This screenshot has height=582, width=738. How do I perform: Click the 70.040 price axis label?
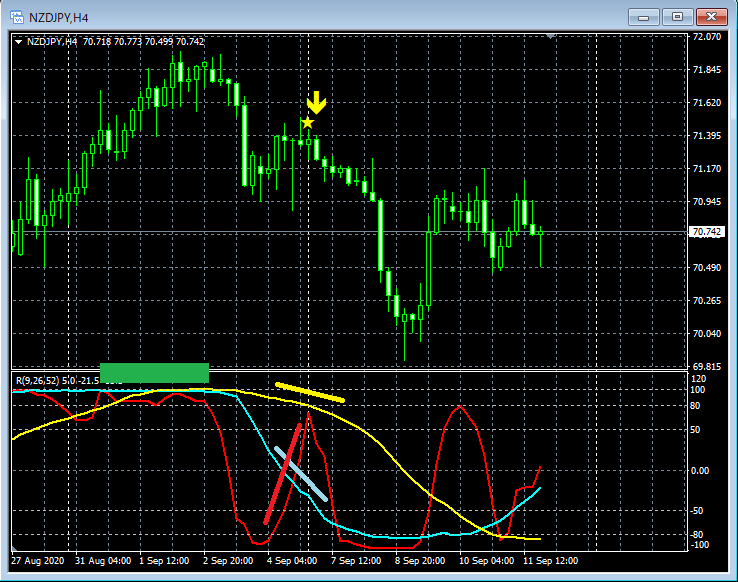(x=706, y=333)
